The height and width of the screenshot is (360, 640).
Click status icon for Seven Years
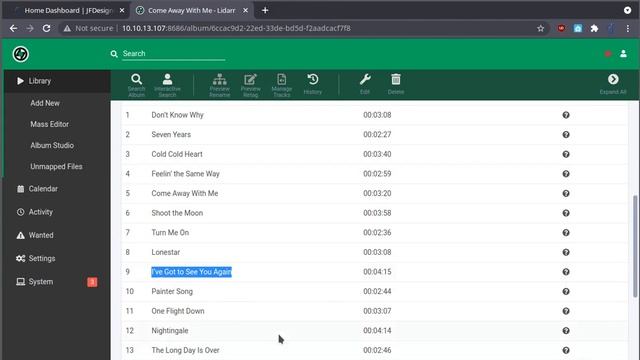(566, 135)
